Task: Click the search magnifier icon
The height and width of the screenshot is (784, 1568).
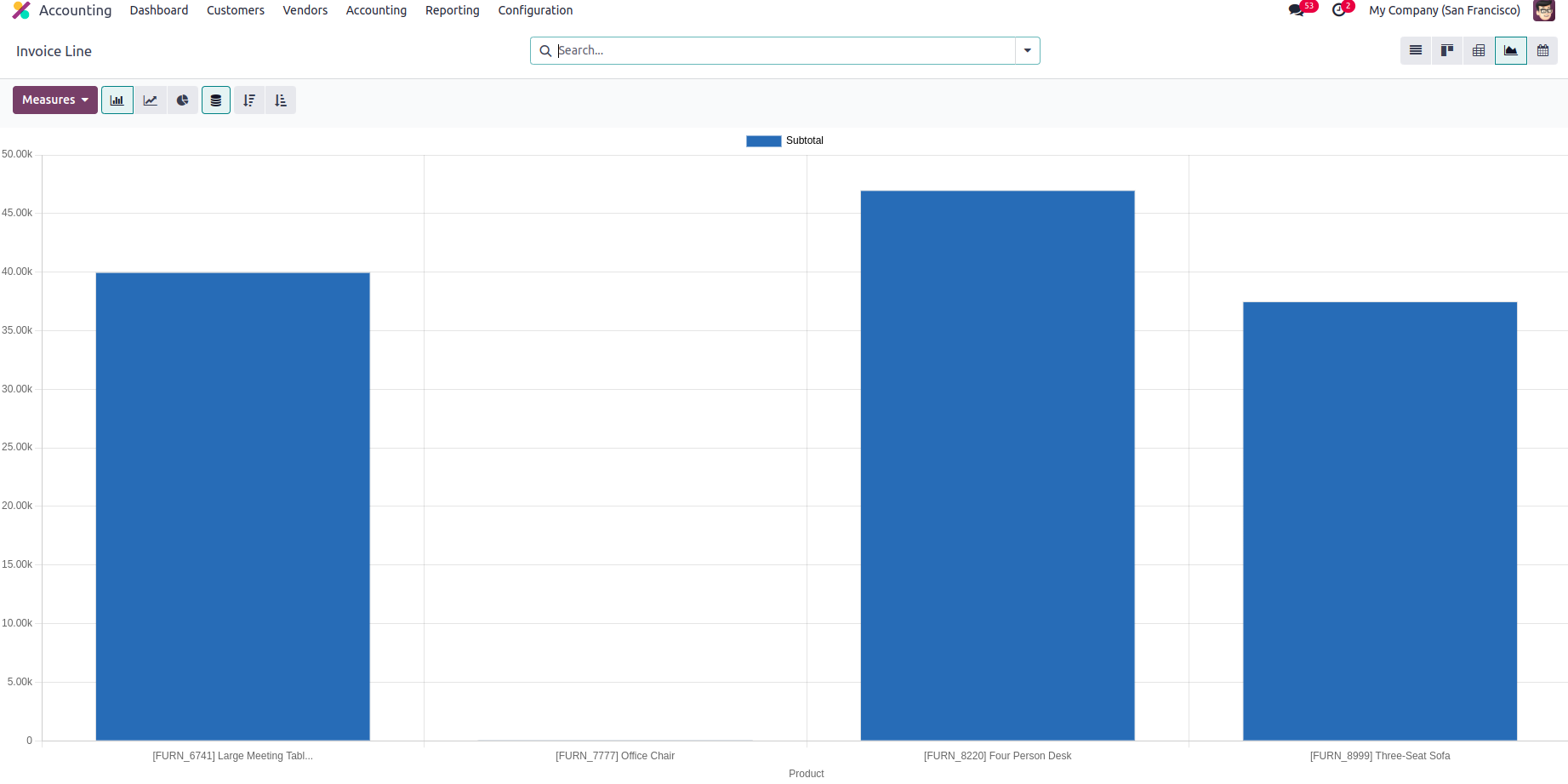Action: click(x=545, y=51)
